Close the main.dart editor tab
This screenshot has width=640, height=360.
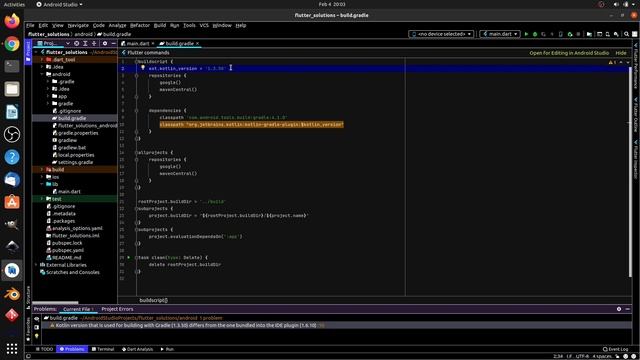click(x=153, y=43)
